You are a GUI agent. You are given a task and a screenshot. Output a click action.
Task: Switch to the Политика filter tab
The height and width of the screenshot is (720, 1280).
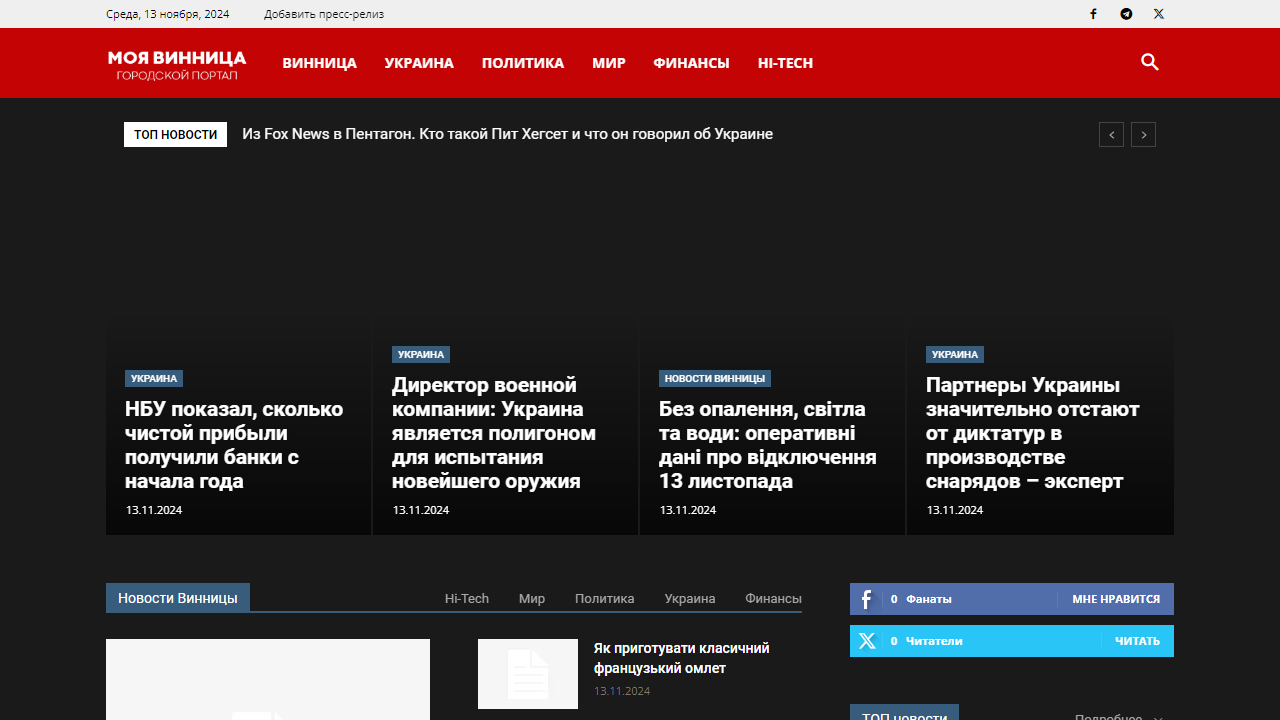pos(604,598)
